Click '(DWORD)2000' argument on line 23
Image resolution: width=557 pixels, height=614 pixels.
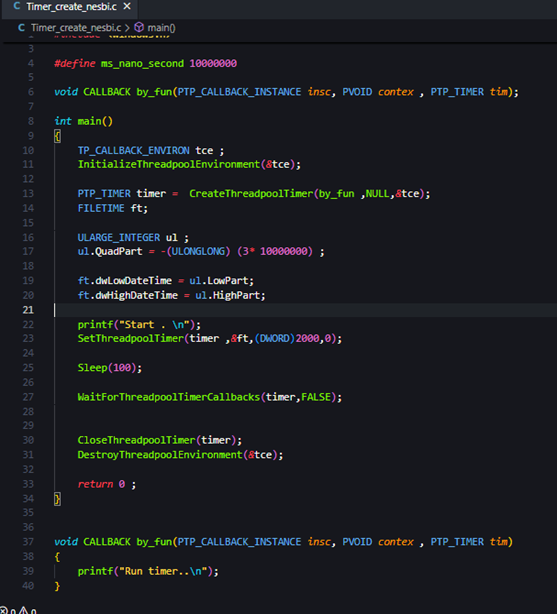pos(287,338)
